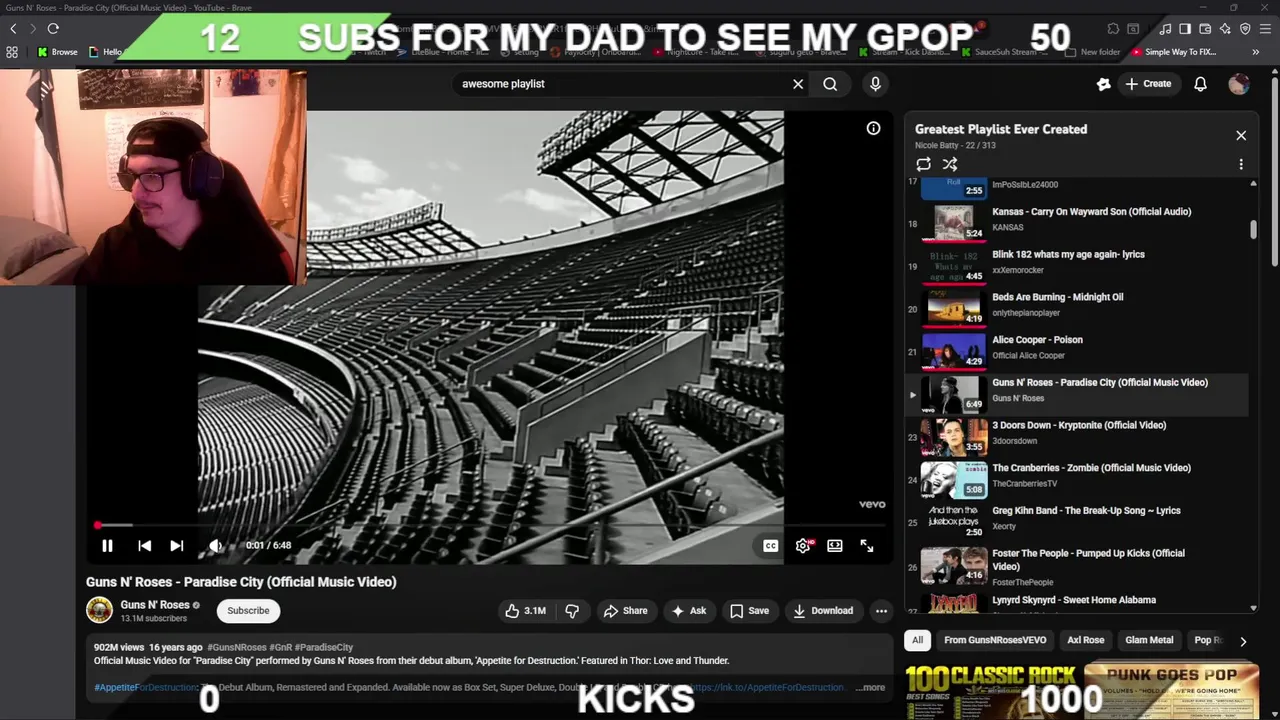Close the playlist panel
The height and width of the screenshot is (720, 1280).
(1241, 135)
